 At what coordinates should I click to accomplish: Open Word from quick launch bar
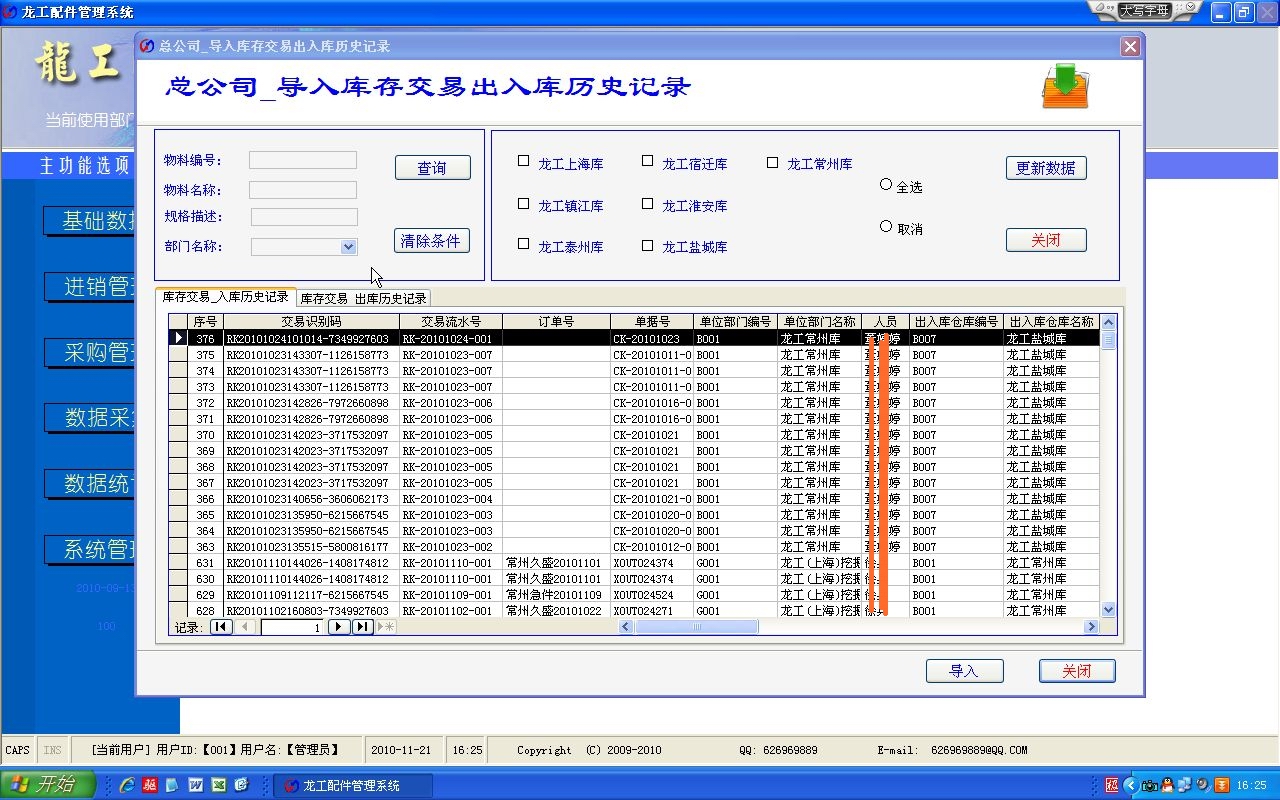pos(196,785)
